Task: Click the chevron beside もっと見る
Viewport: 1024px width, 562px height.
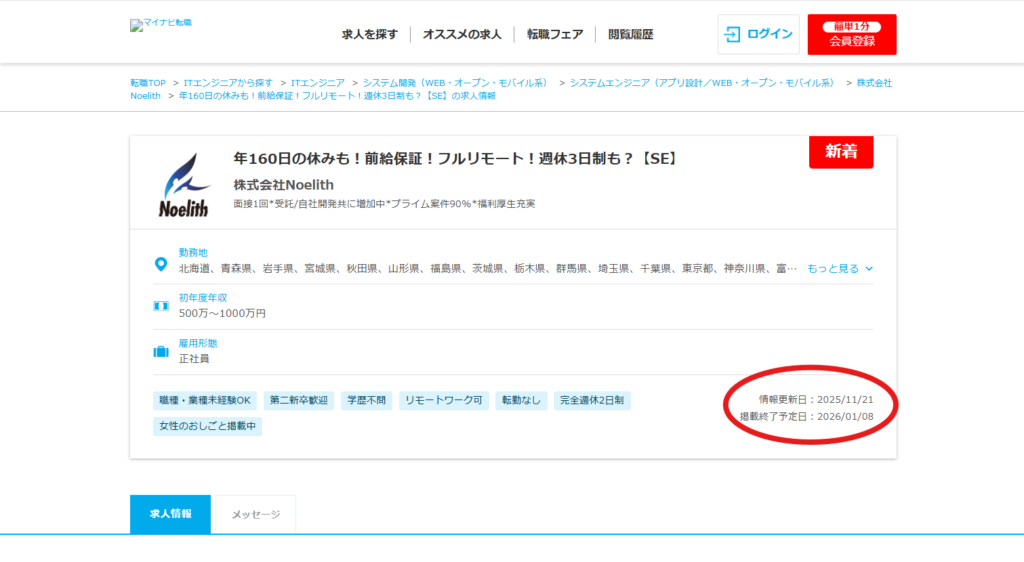Action: click(869, 269)
